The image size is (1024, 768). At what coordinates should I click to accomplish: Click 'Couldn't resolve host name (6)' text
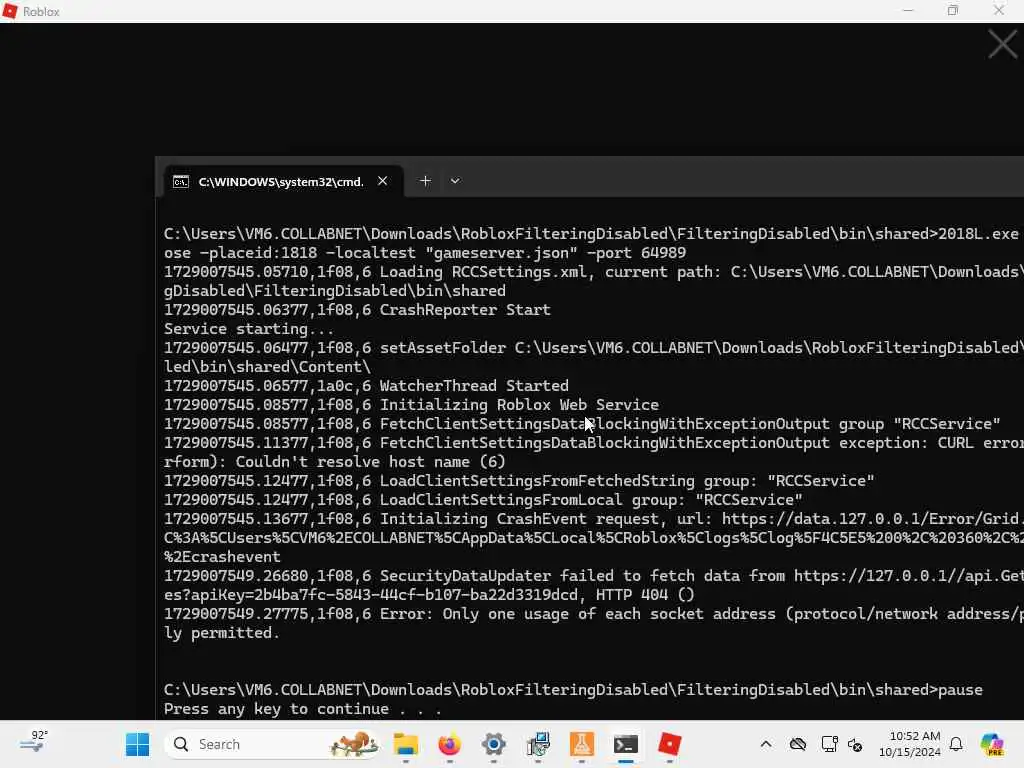point(370,462)
